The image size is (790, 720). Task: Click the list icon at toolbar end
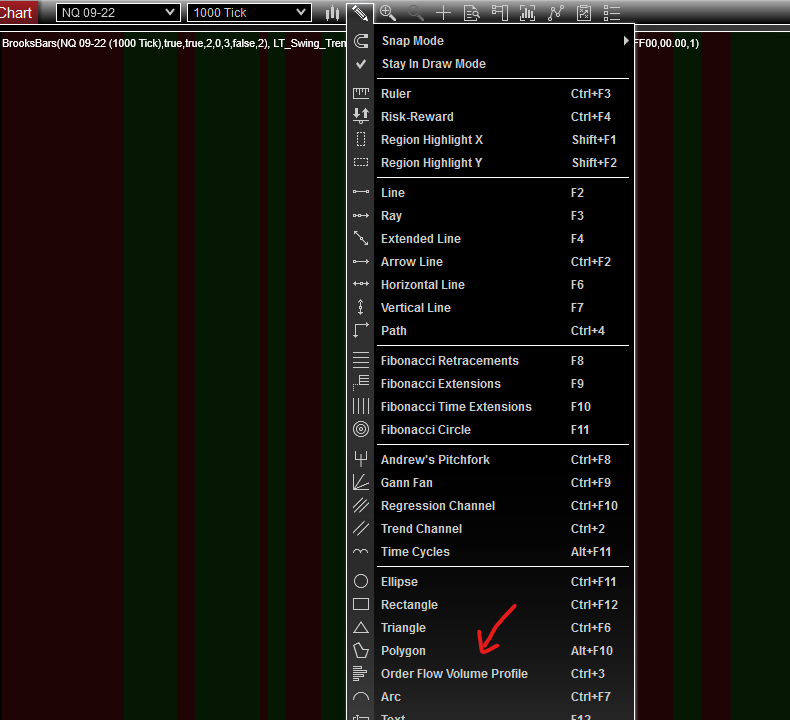pos(611,13)
